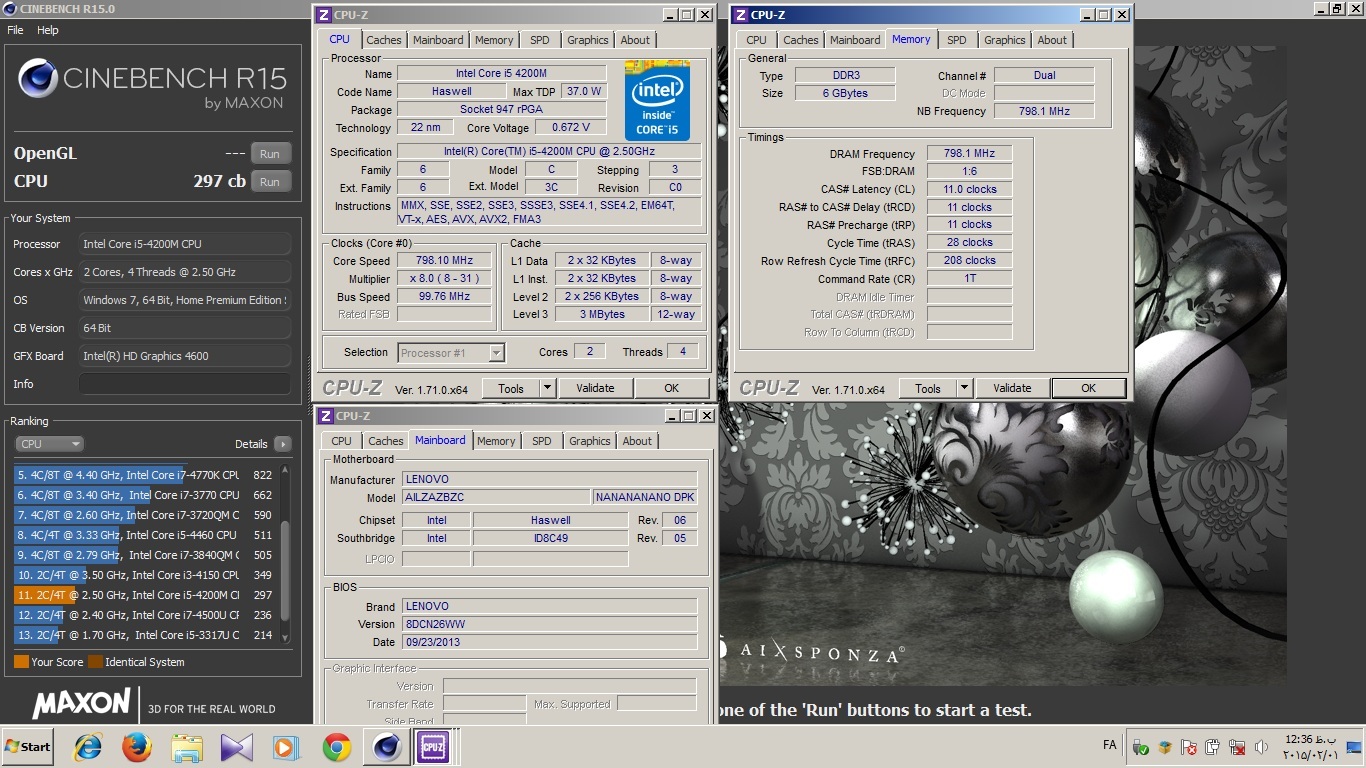Click the volume speaker tray icon

1261,747
